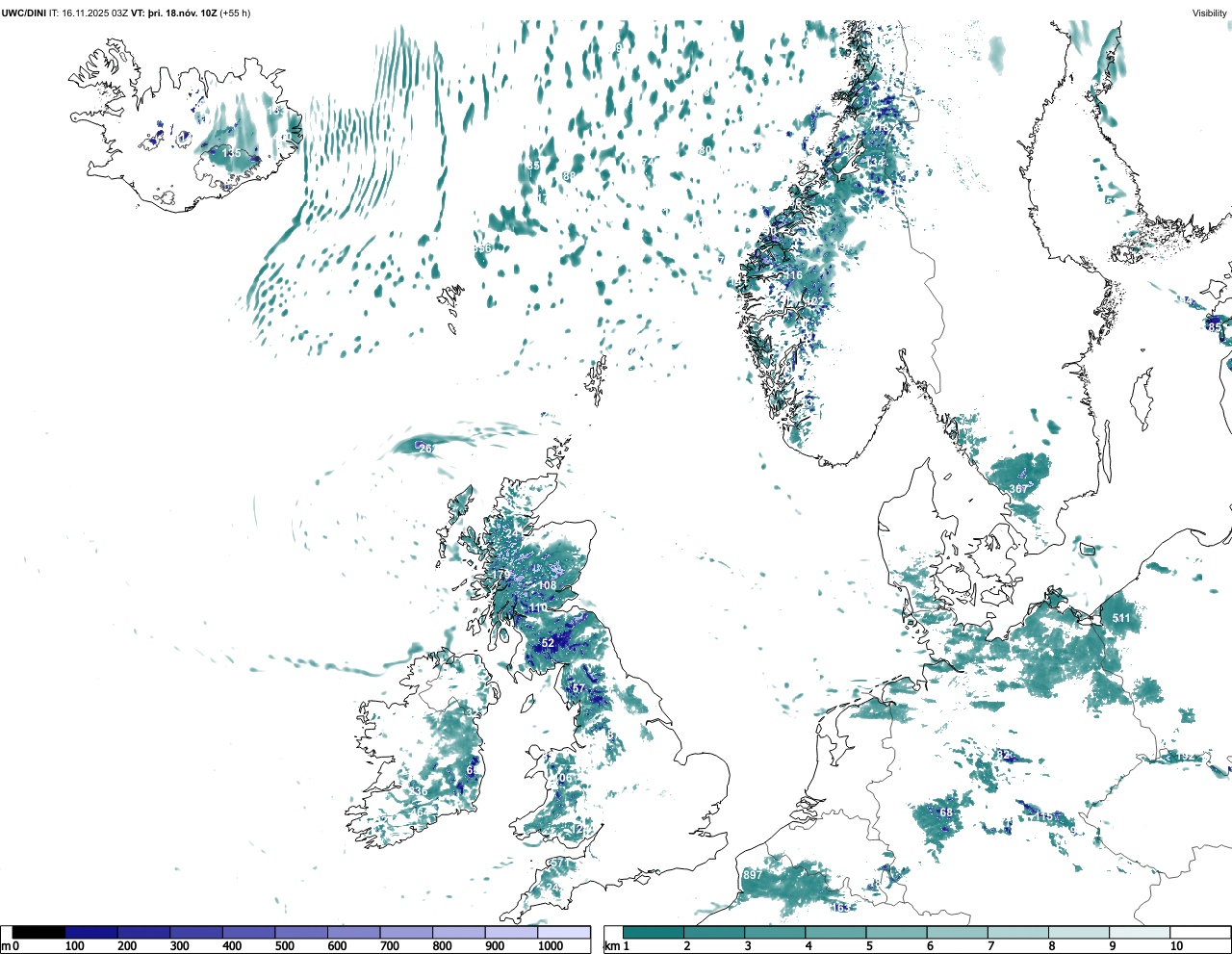Click the '88' value over the open sea
This screenshot has width=1232, height=954.
click(x=569, y=176)
